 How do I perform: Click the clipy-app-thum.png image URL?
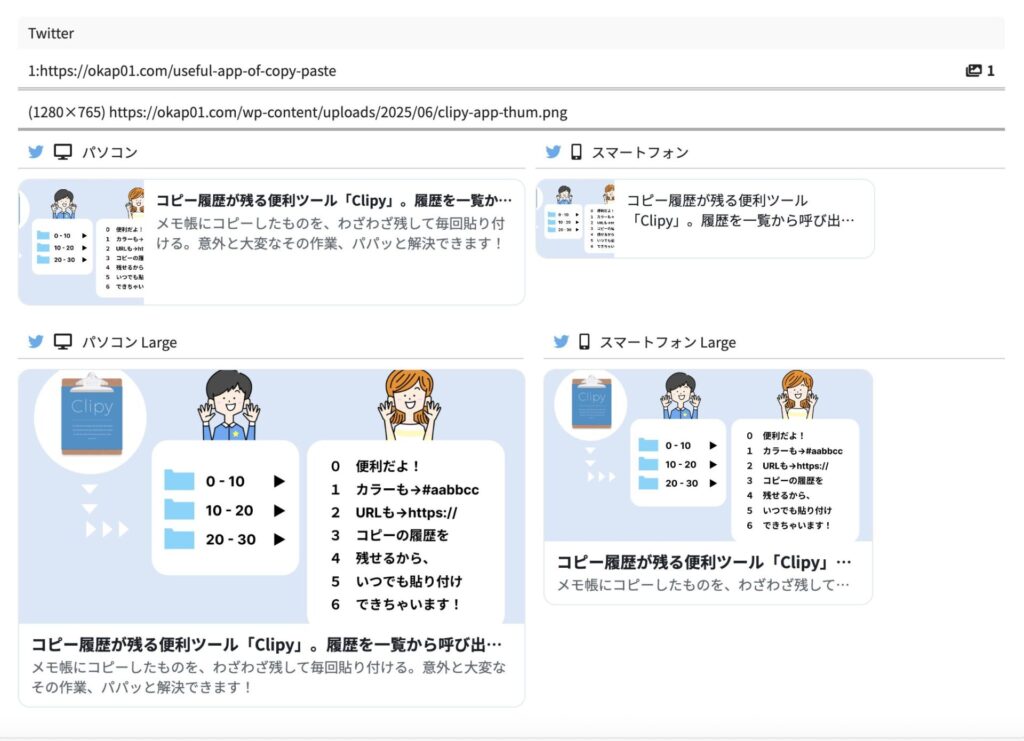click(x=338, y=112)
